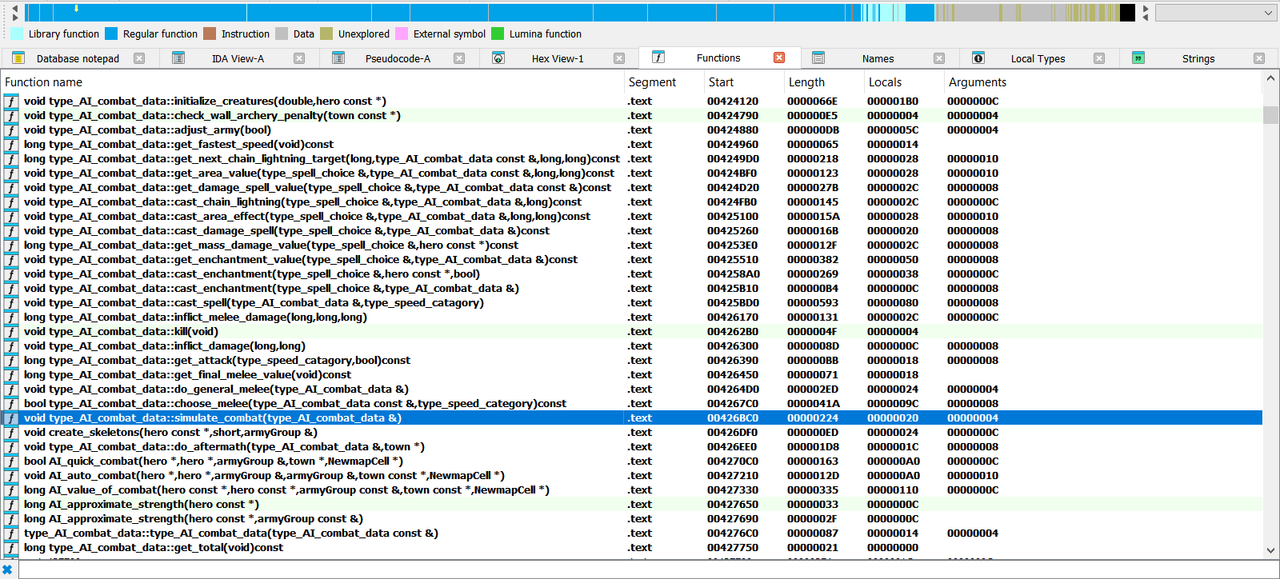The height and width of the screenshot is (579, 1280).
Task: Close the Names tab
Action: click(x=939, y=58)
